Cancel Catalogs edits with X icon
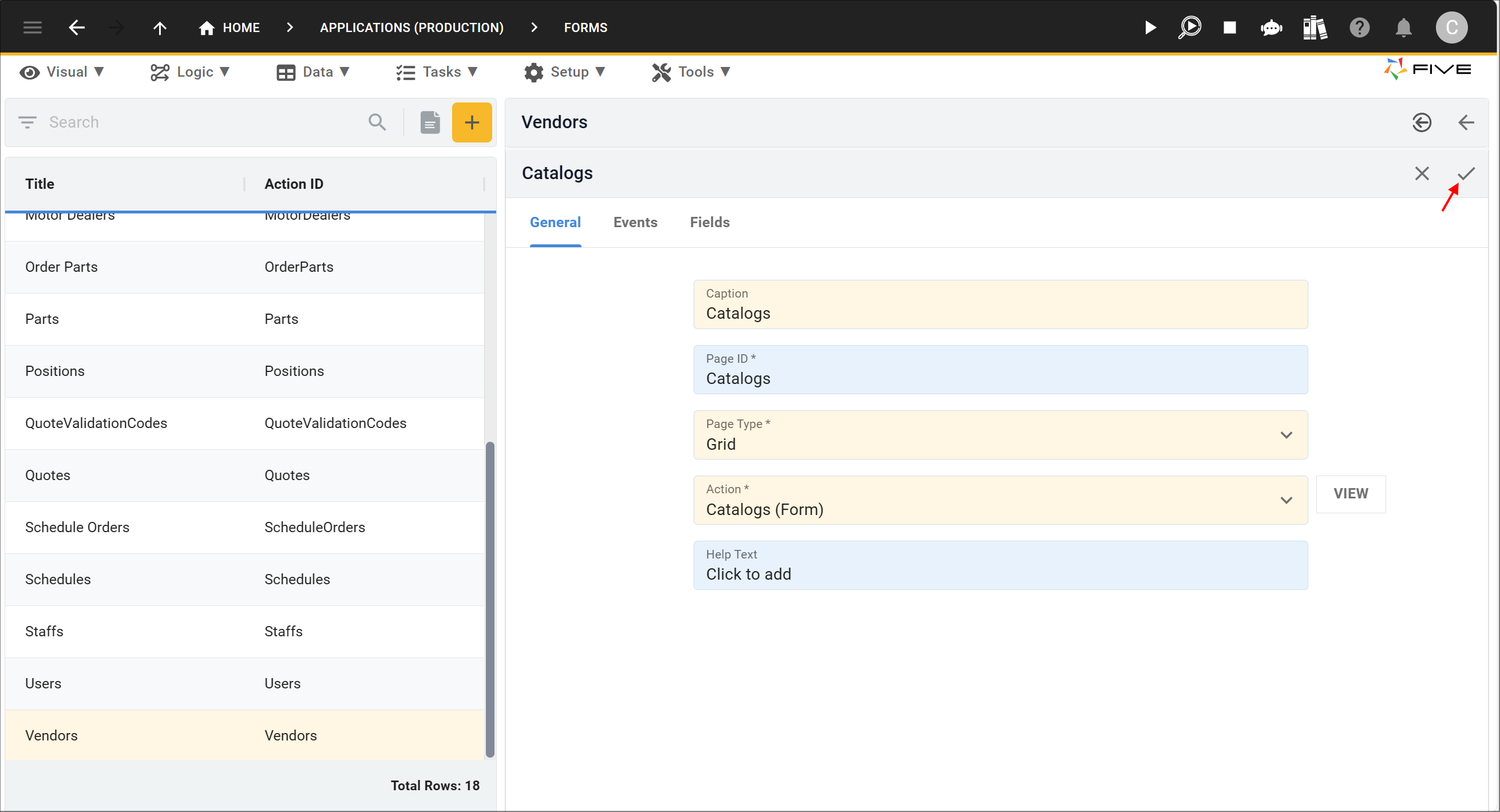This screenshot has height=812, width=1500. (1422, 173)
